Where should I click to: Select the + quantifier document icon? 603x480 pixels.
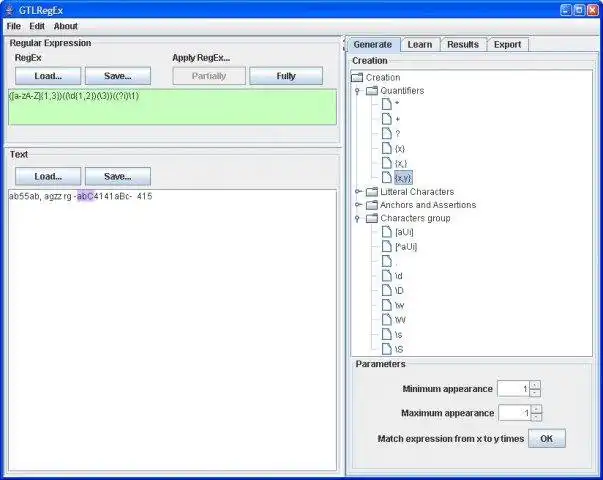pyautogui.click(x=386, y=119)
